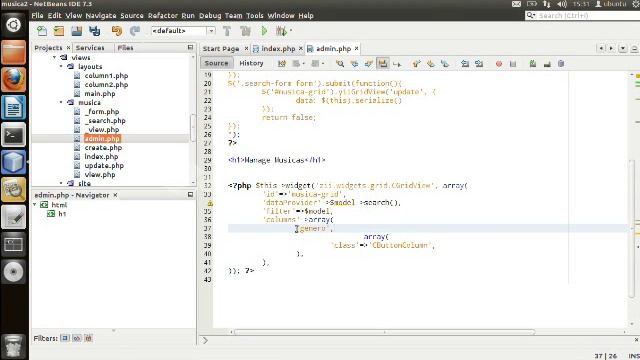Open the Debug Project dropdown arrow
The width and height of the screenshot is (640, 360).
[291, 31]
